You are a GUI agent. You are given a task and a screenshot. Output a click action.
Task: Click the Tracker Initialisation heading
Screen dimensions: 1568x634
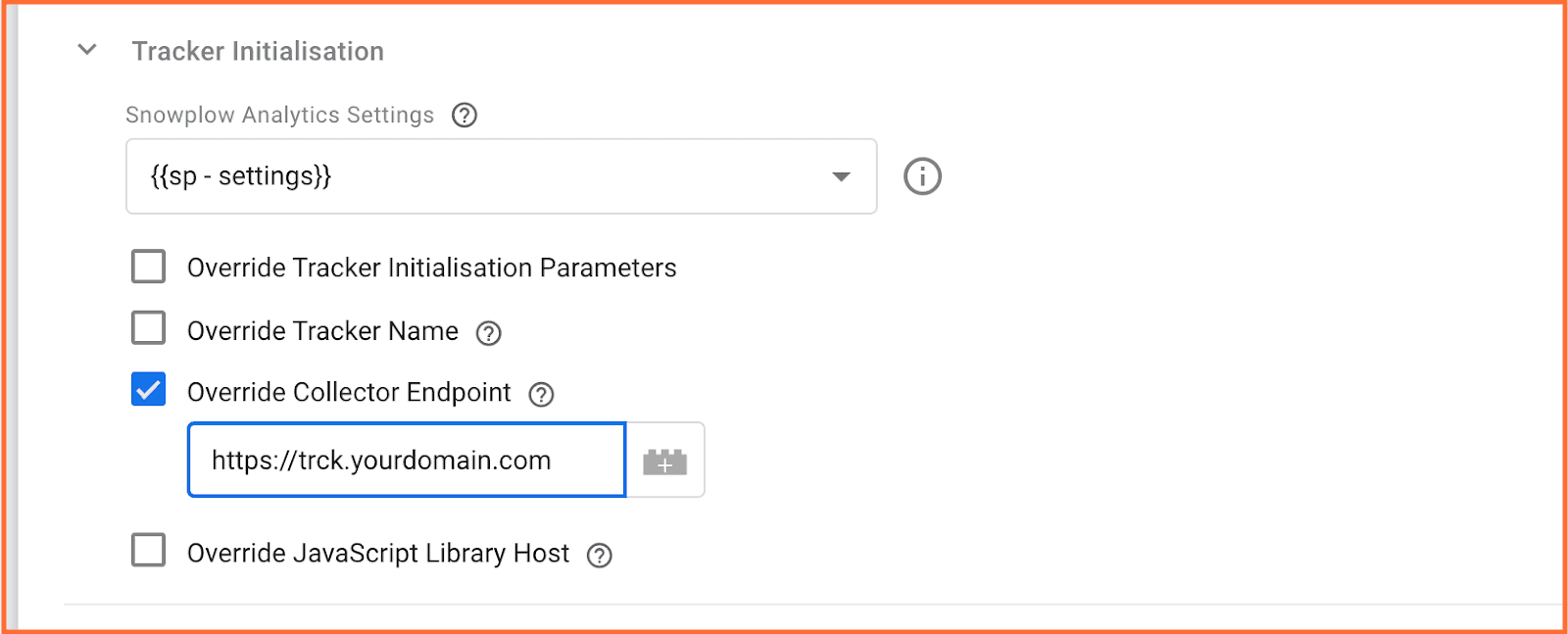[x=259, y=50]
